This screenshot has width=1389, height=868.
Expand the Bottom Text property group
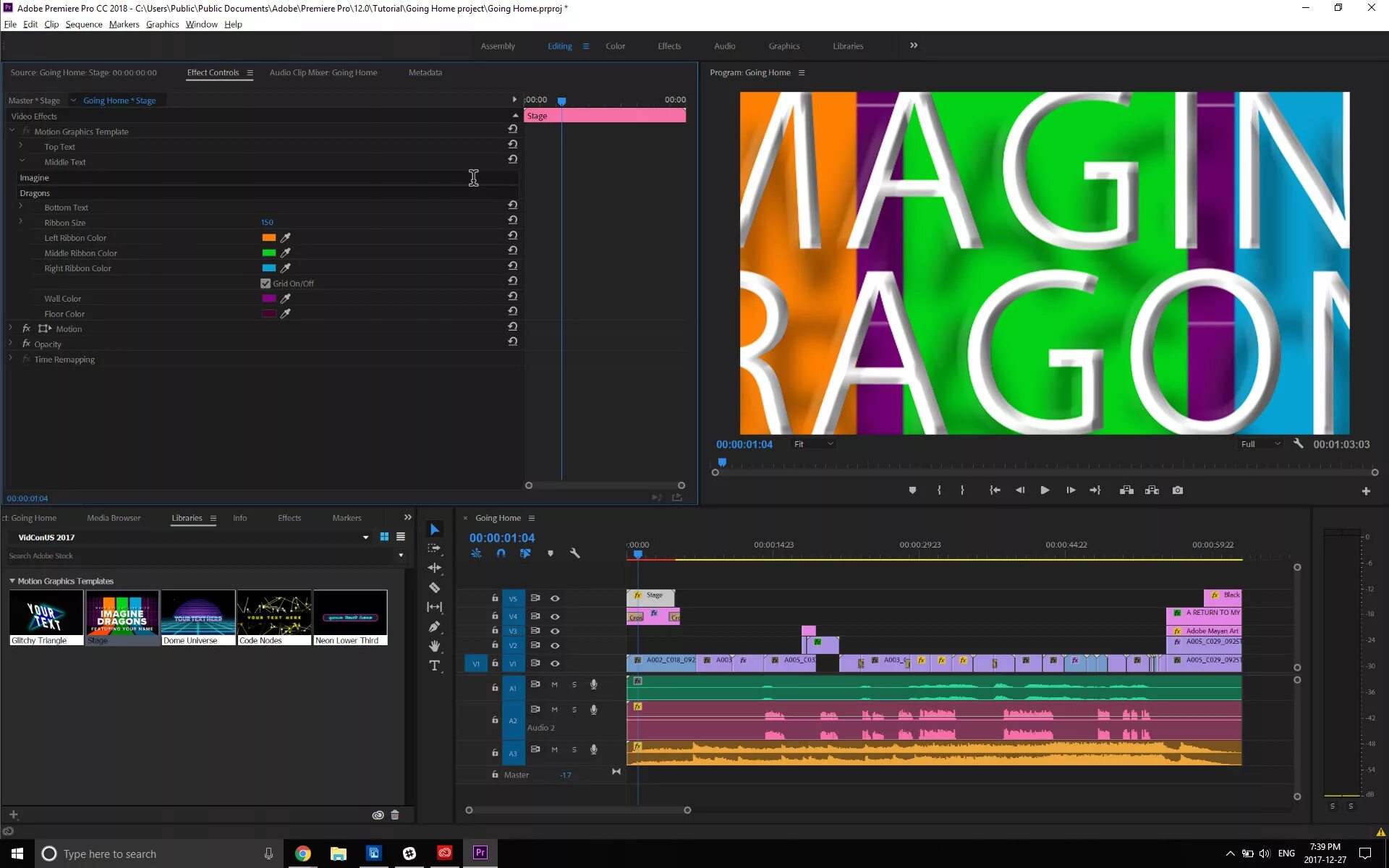20,207
